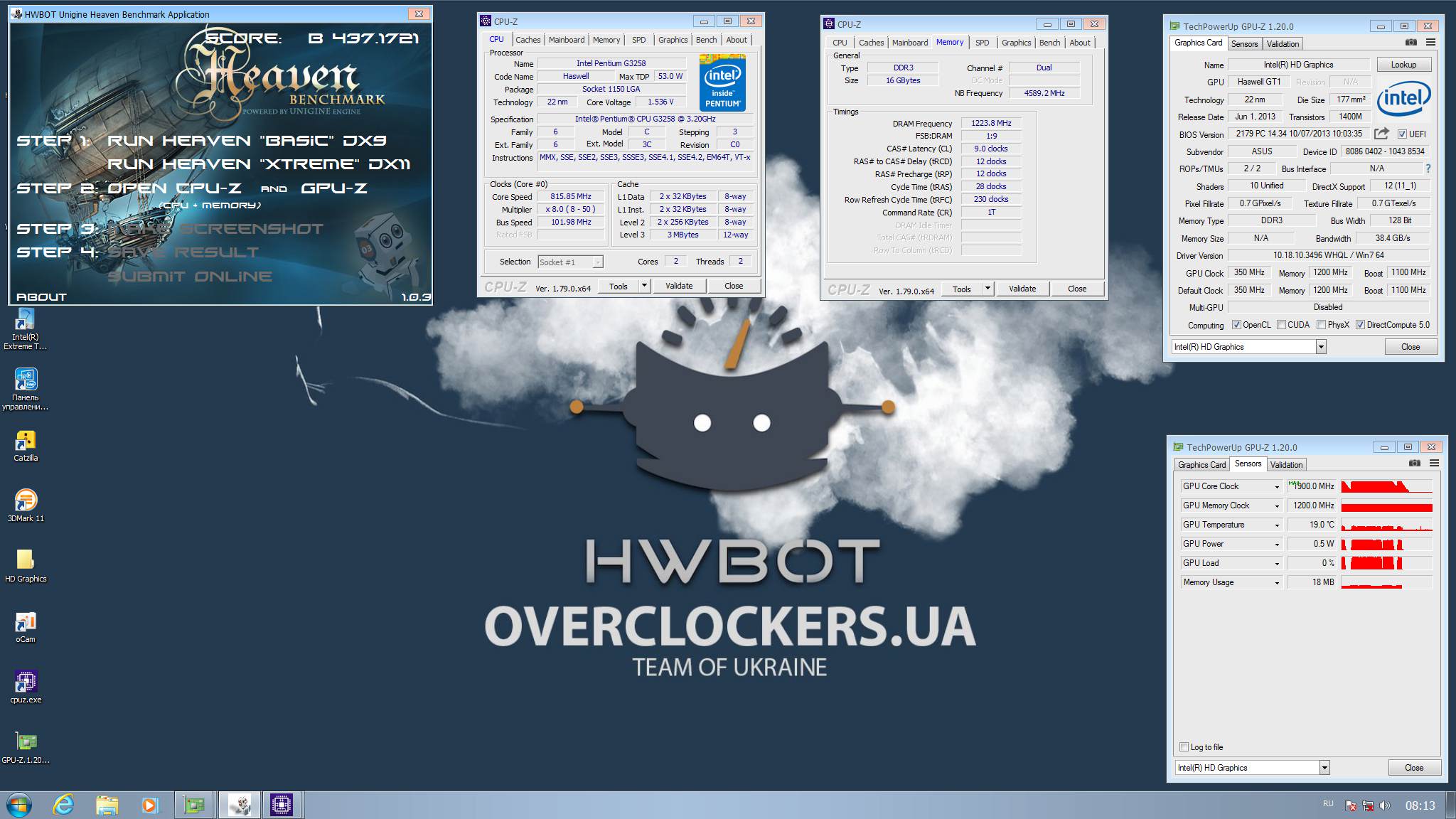Launch the oCam desktop shortcut
Viewport: 1456px width, 819px height.
coord(26,627)
